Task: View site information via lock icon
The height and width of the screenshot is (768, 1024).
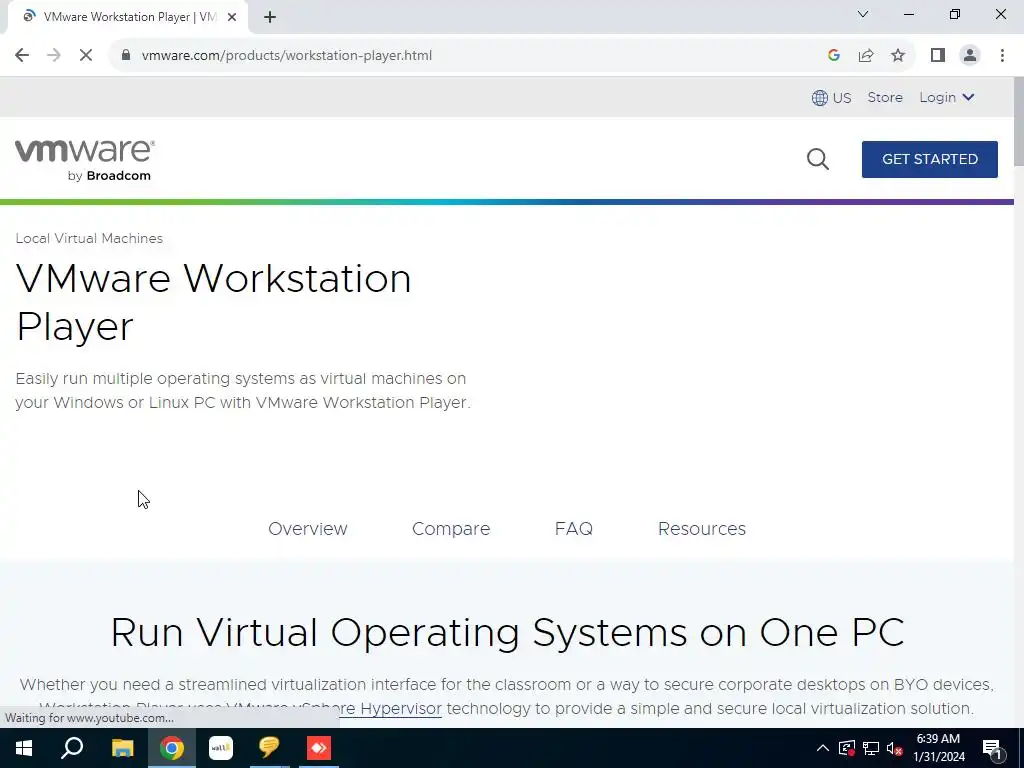Action: 126,56
